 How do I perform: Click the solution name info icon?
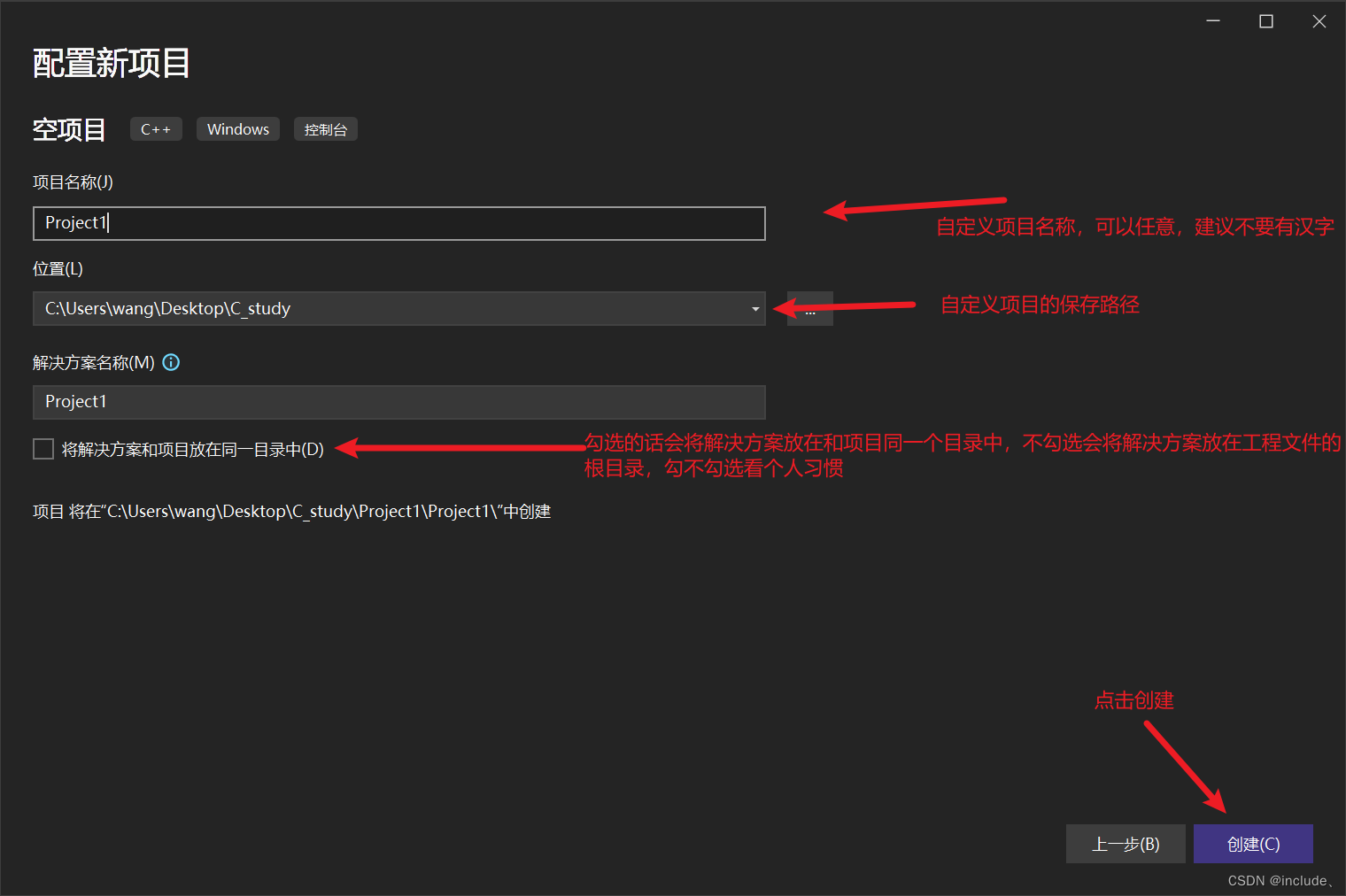171,362
